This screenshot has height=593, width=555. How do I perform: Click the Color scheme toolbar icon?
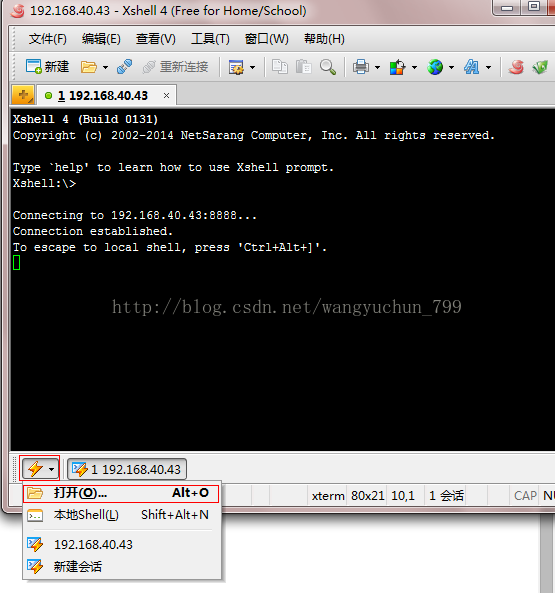pyautogui.click(x=397, y=67)
